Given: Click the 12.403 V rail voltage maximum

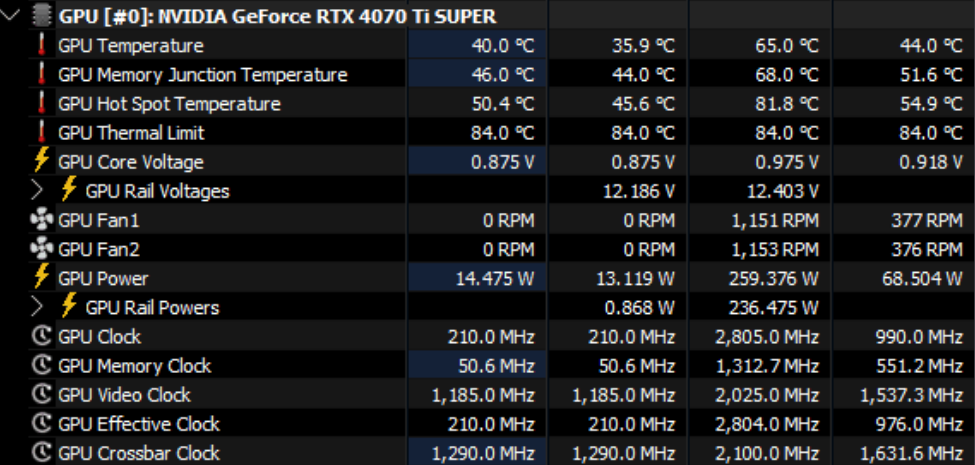Looking at the screenshot, I should coord(783,191).
